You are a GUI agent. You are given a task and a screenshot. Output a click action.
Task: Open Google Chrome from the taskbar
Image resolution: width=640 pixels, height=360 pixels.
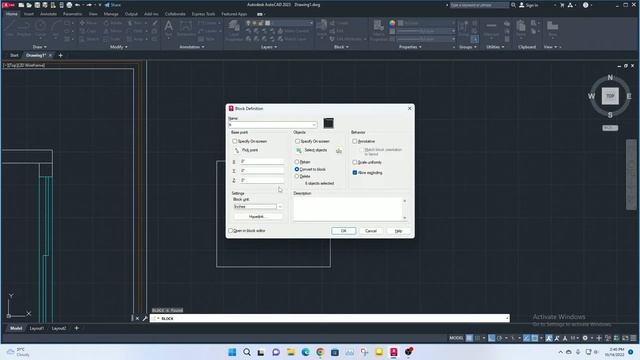pyautogui.click(x=320, y=352)
